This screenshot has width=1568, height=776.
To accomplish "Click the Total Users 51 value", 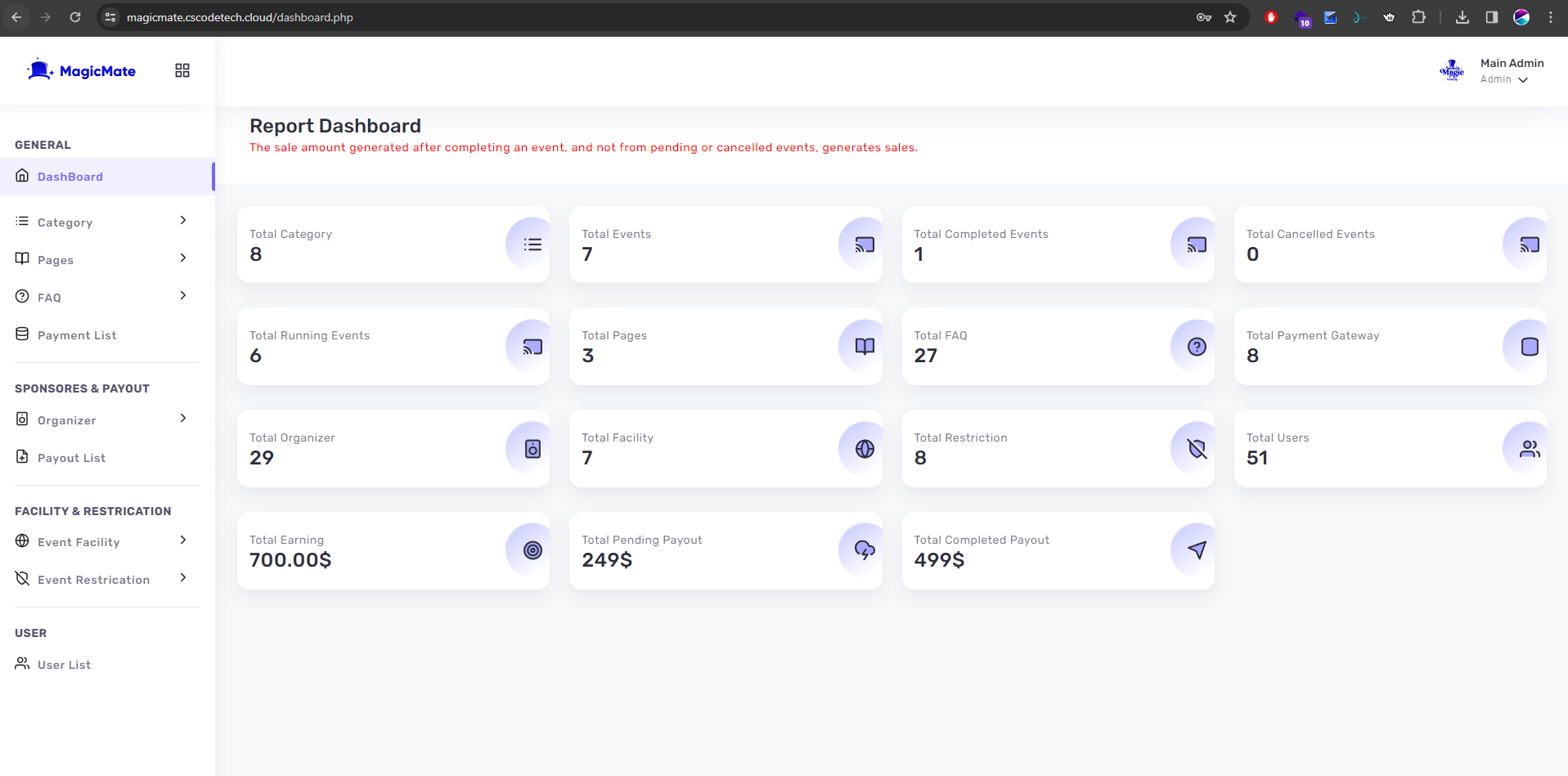I will click(x=1257, y=458).
